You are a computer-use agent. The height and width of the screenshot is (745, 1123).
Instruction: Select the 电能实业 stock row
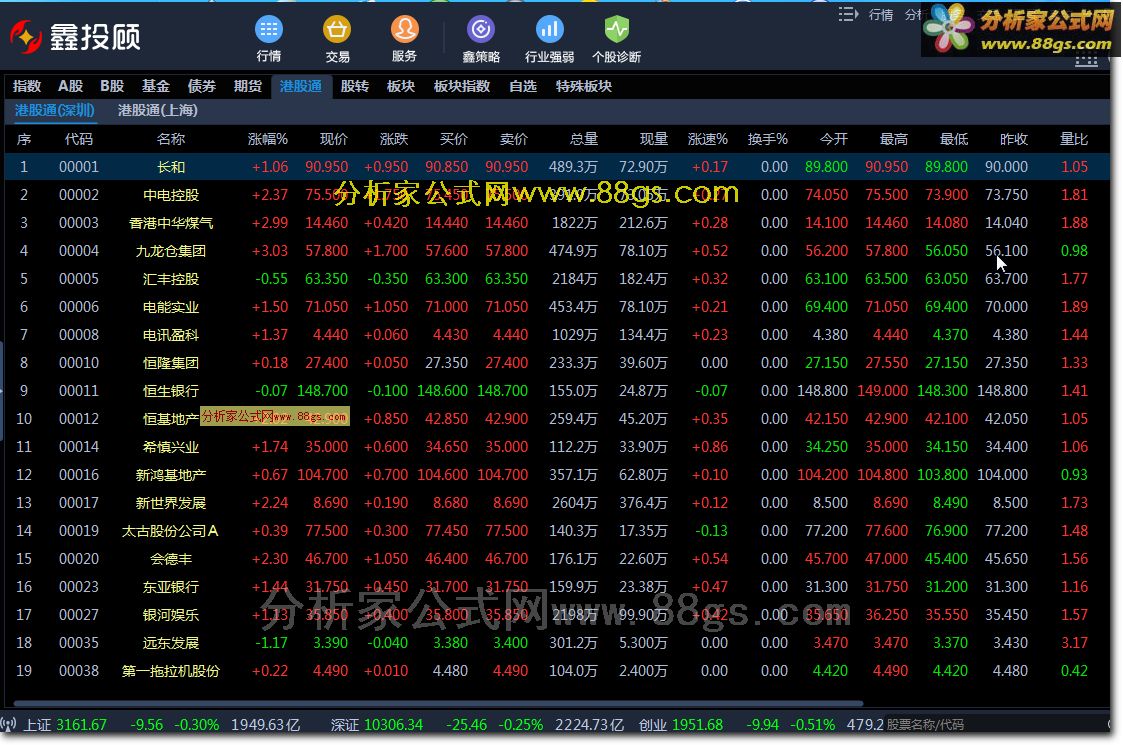(557, 307)
